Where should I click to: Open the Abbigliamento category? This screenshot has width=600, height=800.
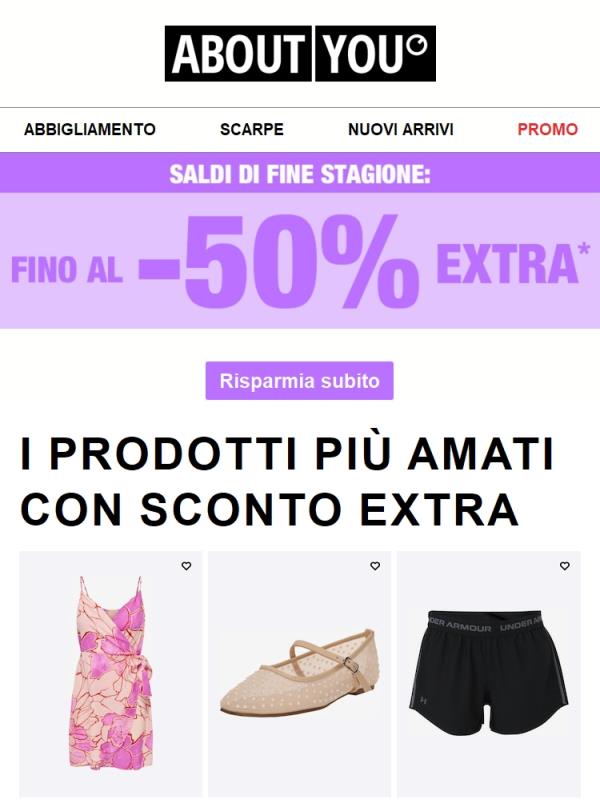point(90,129)
